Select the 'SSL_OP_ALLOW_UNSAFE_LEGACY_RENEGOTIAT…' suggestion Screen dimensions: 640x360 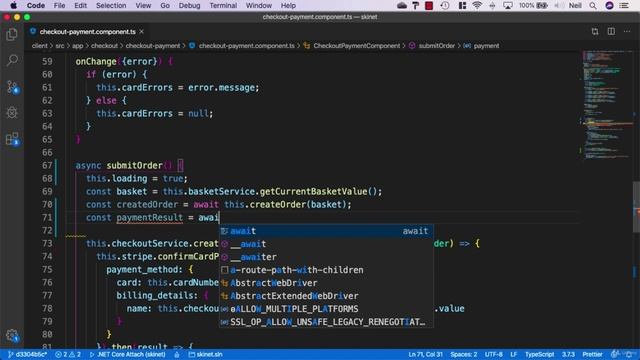coord(327,322)
